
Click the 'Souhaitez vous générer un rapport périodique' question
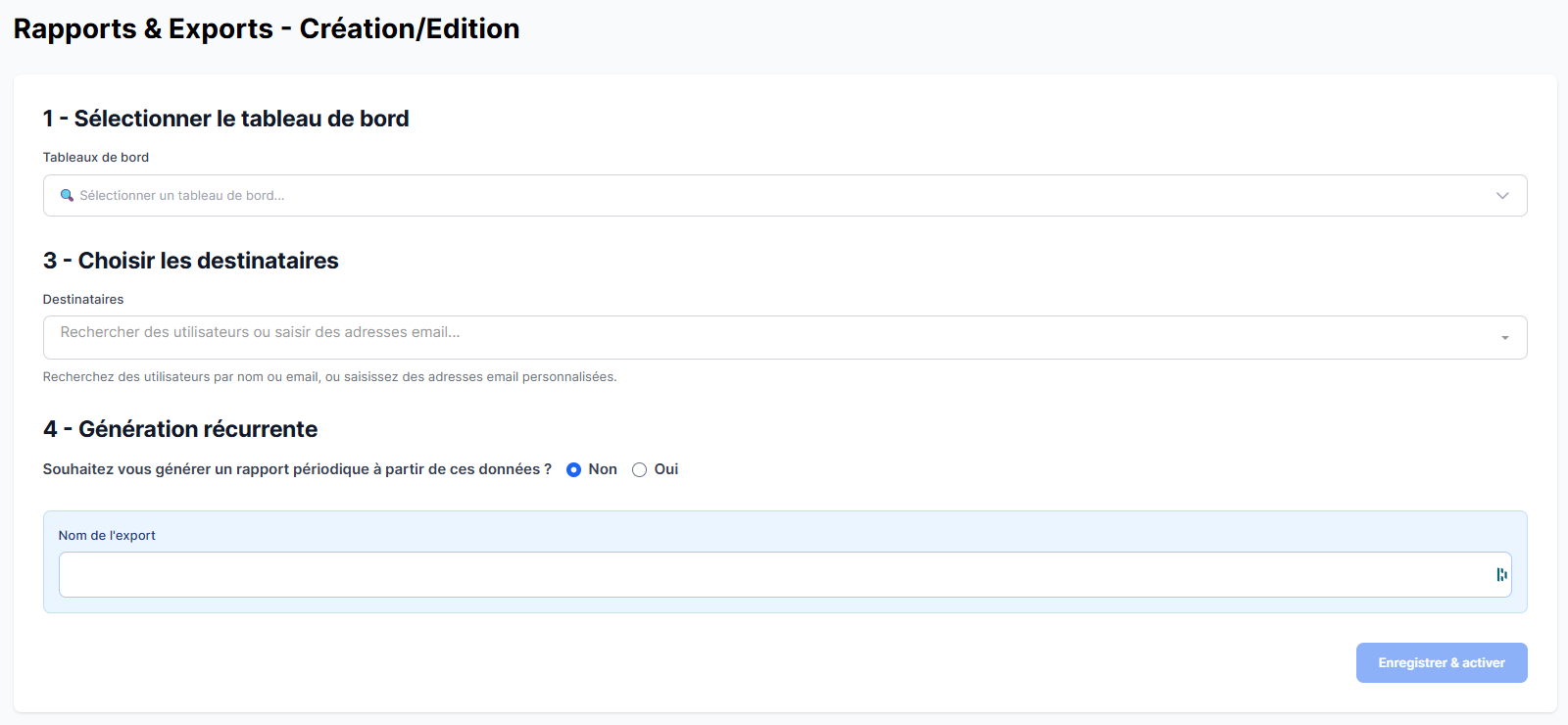point(297,469)
